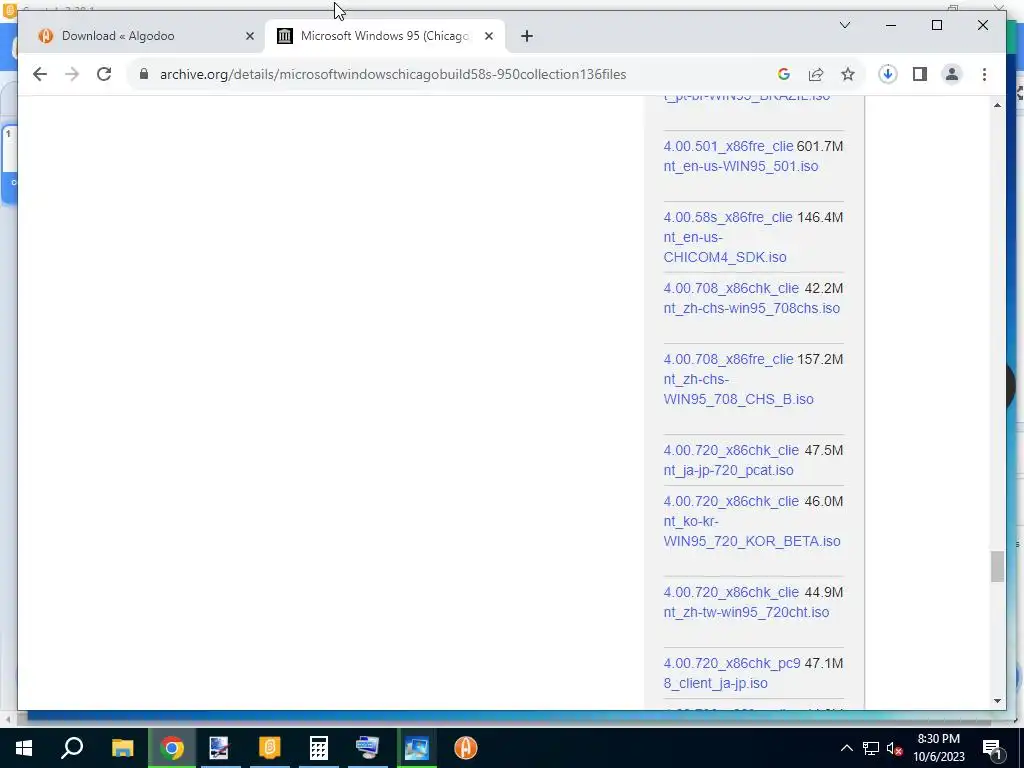Close the Microsoft Windows 95 tab
This screenshot has width=1024, height=768.
coord(488,36)
